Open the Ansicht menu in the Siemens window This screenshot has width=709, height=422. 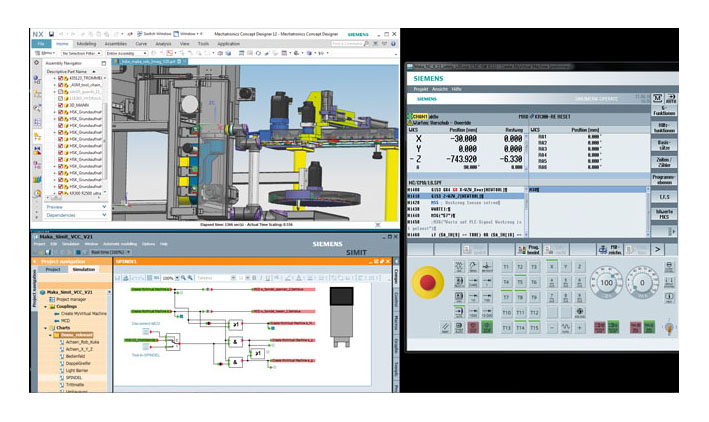pyautogui.click(x=440, y=89)
